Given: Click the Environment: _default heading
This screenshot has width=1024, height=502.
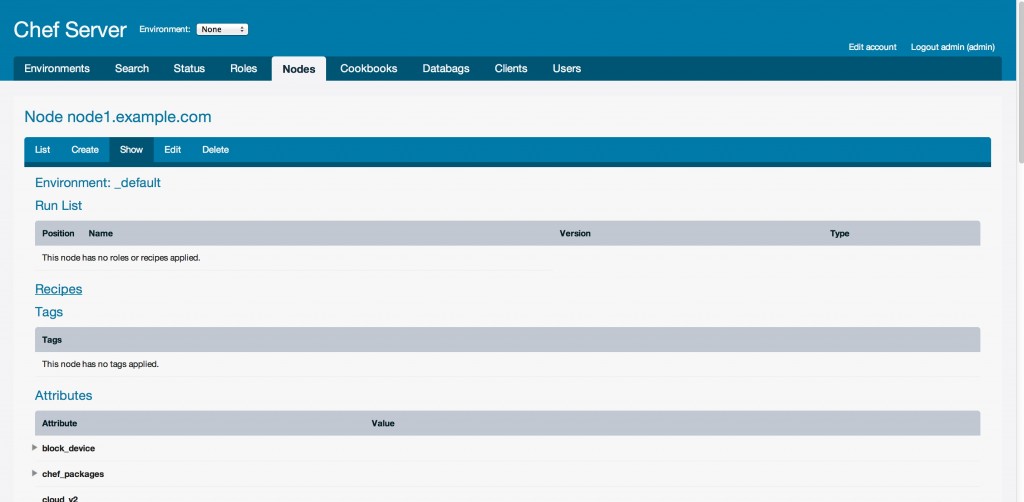Looking at the screenshot, I should click(98, 183).
